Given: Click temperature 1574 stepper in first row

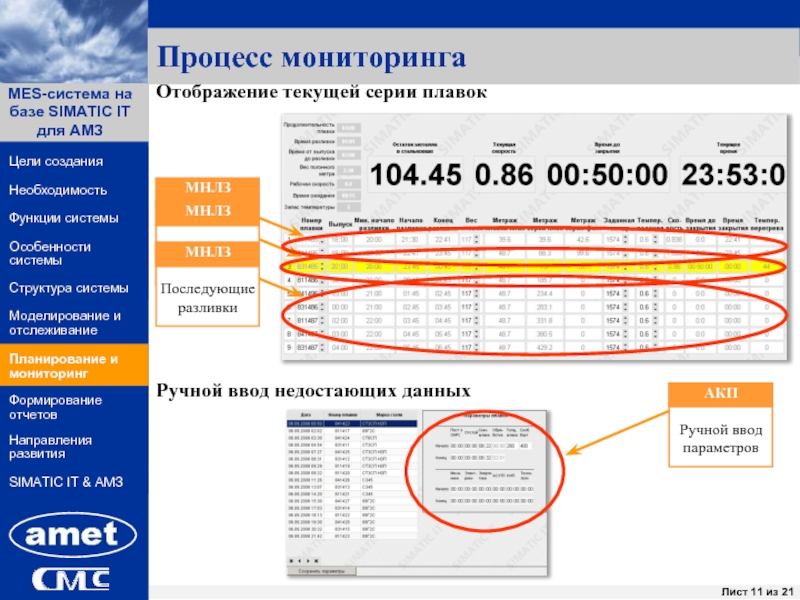Looking at the screenshot, I should 625,239.
